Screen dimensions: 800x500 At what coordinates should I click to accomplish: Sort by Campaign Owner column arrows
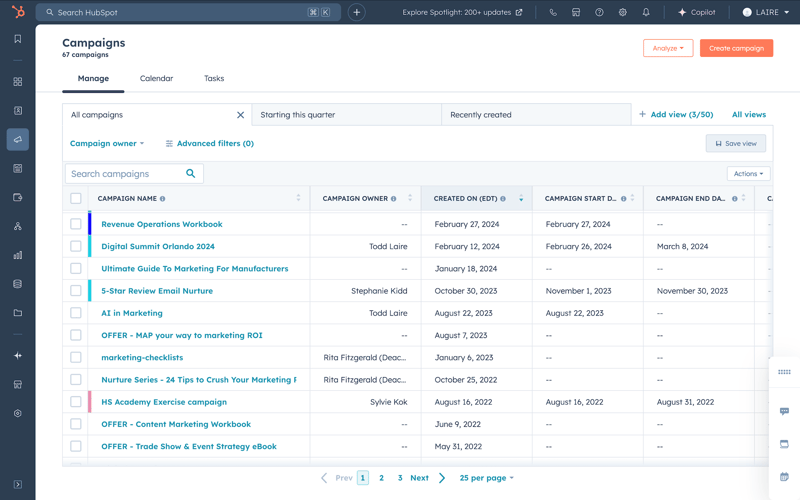pyautogui.click(x=410, y=198)
